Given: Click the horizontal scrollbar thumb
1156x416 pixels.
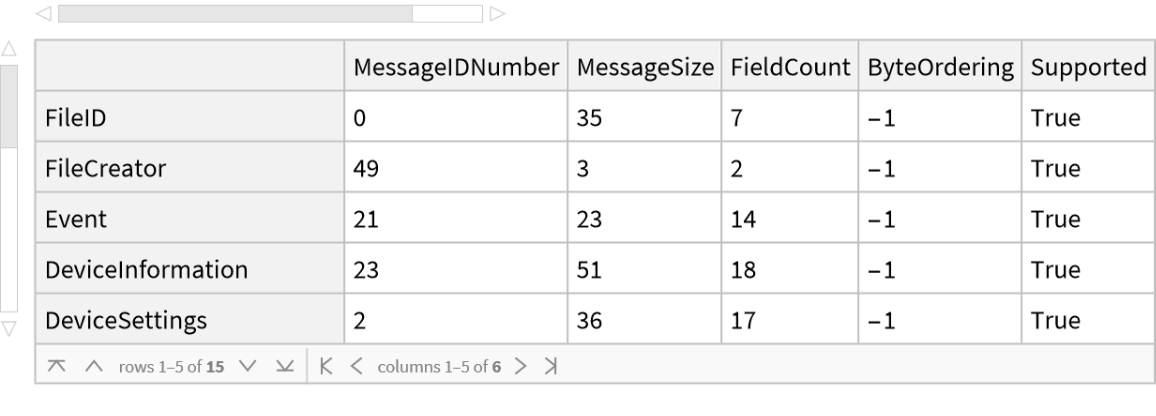Looking at the screenshot, I should point(235,13).
